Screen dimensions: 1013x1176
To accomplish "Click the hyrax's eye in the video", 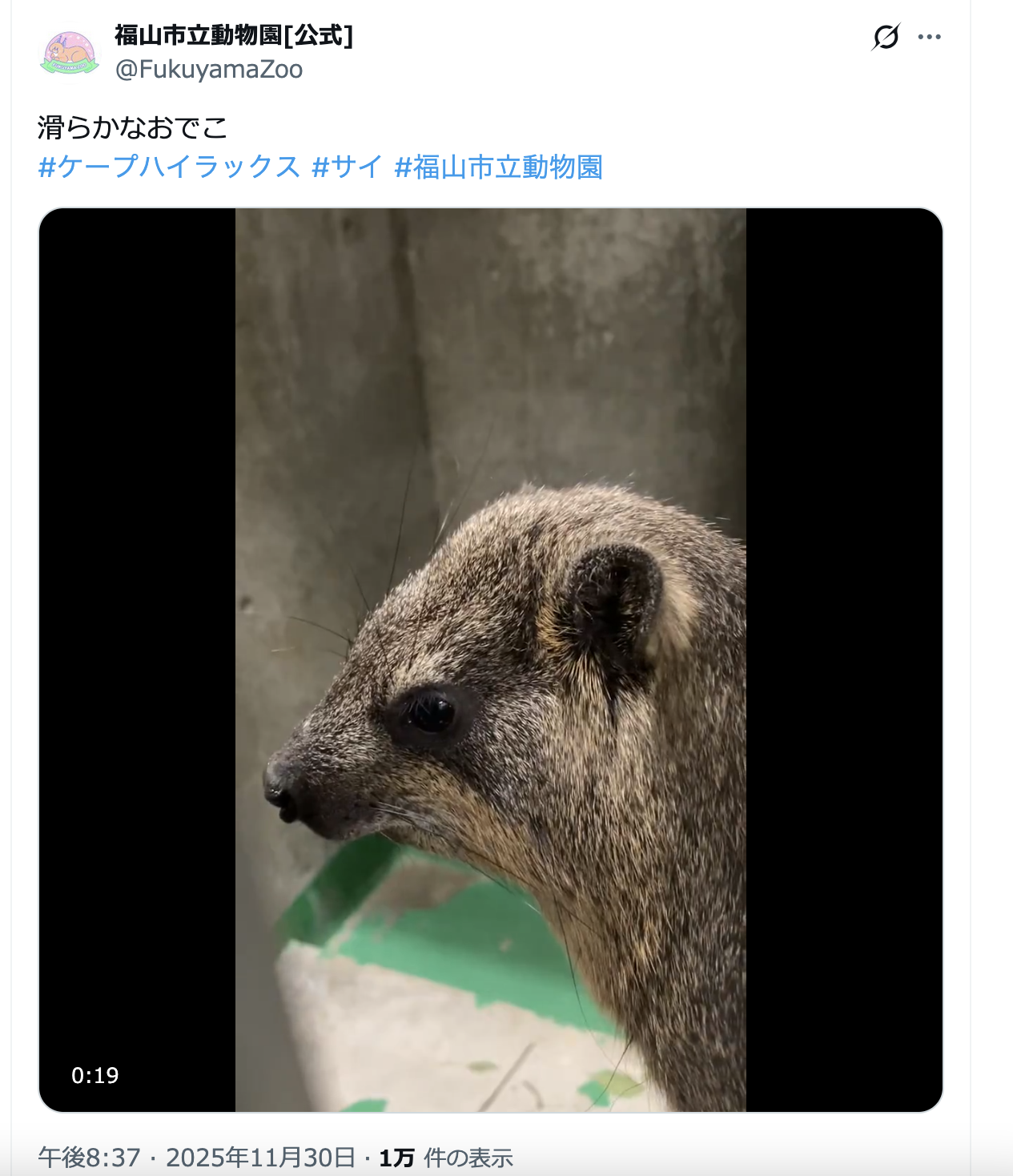I will (430, 713).
